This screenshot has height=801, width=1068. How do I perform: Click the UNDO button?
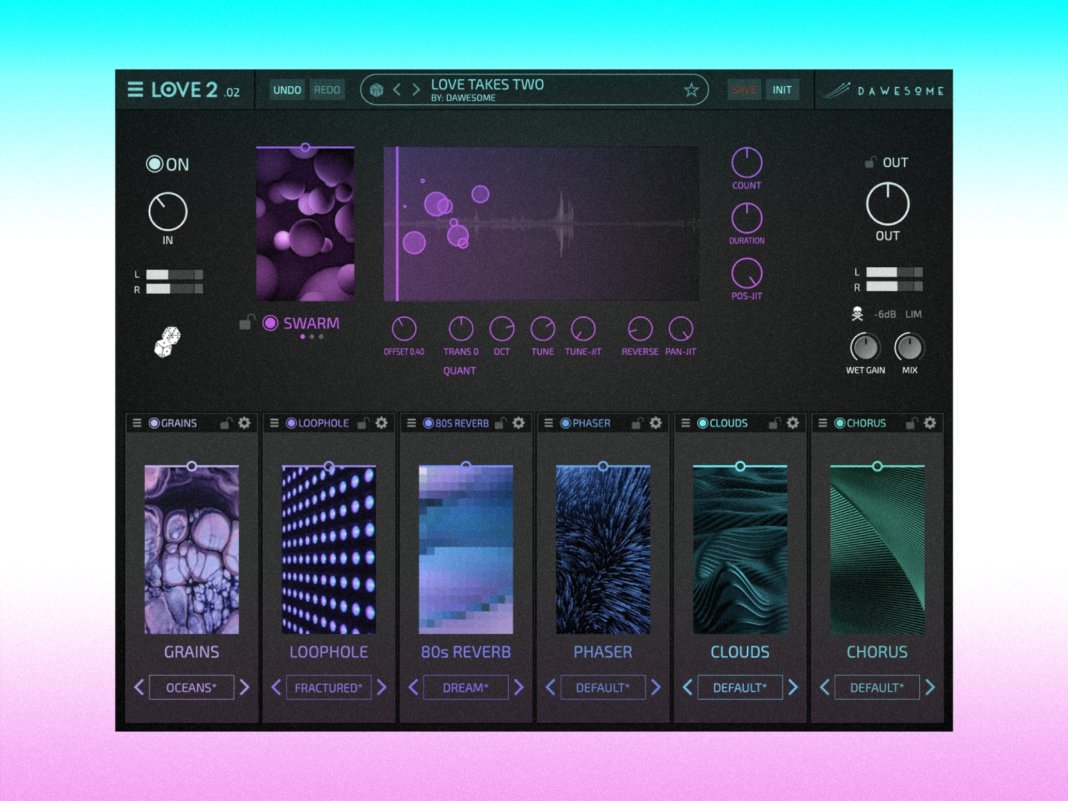point(287,90)
